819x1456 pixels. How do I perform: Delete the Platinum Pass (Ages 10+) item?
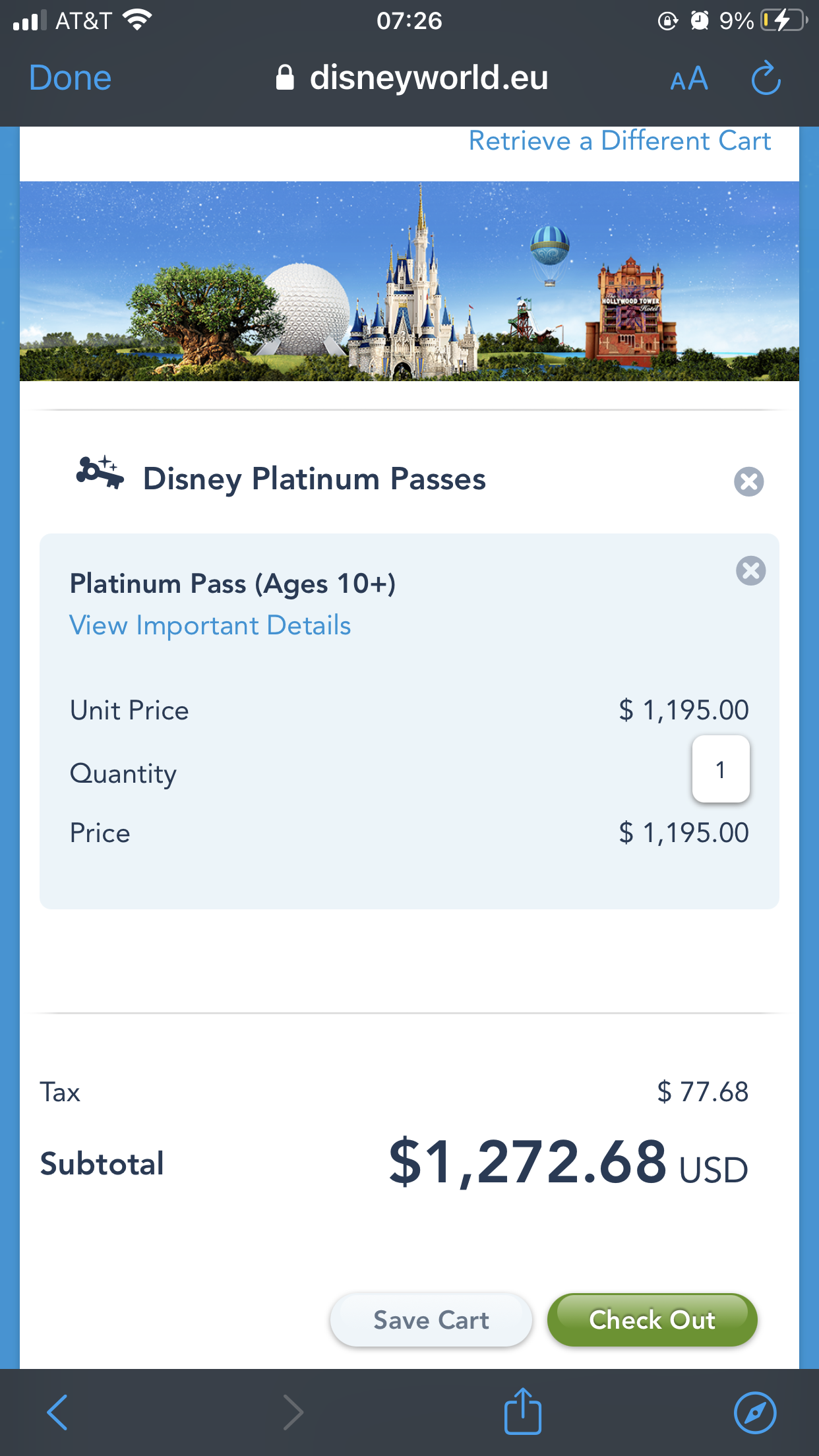point(750,570)
